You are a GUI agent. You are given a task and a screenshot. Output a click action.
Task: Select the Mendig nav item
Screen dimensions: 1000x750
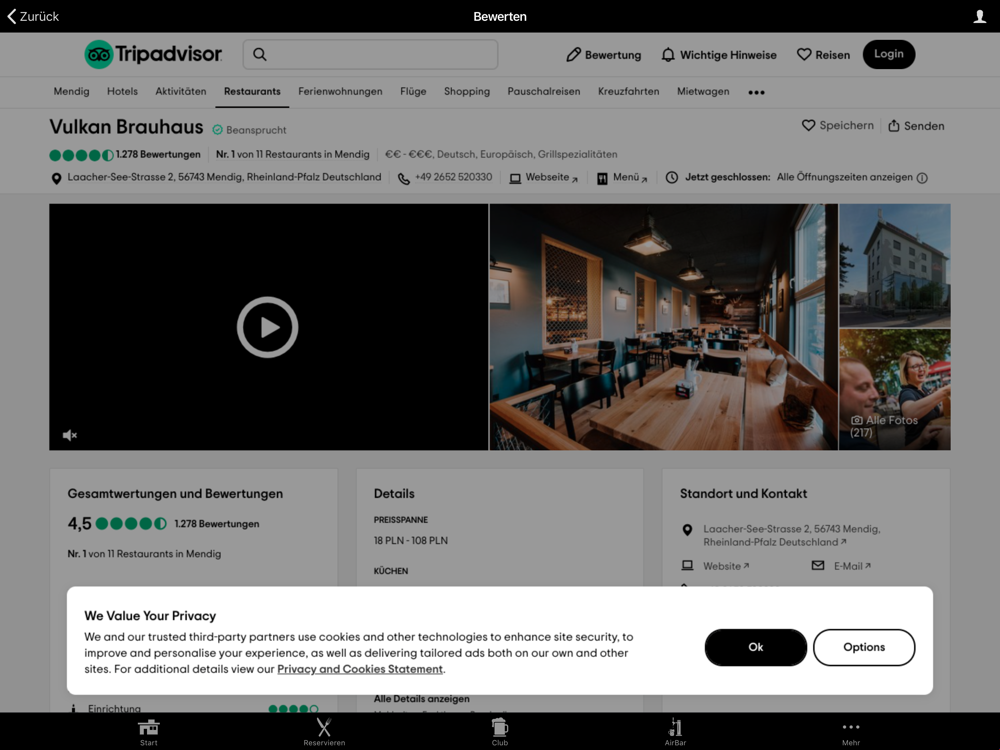point(71,91)
